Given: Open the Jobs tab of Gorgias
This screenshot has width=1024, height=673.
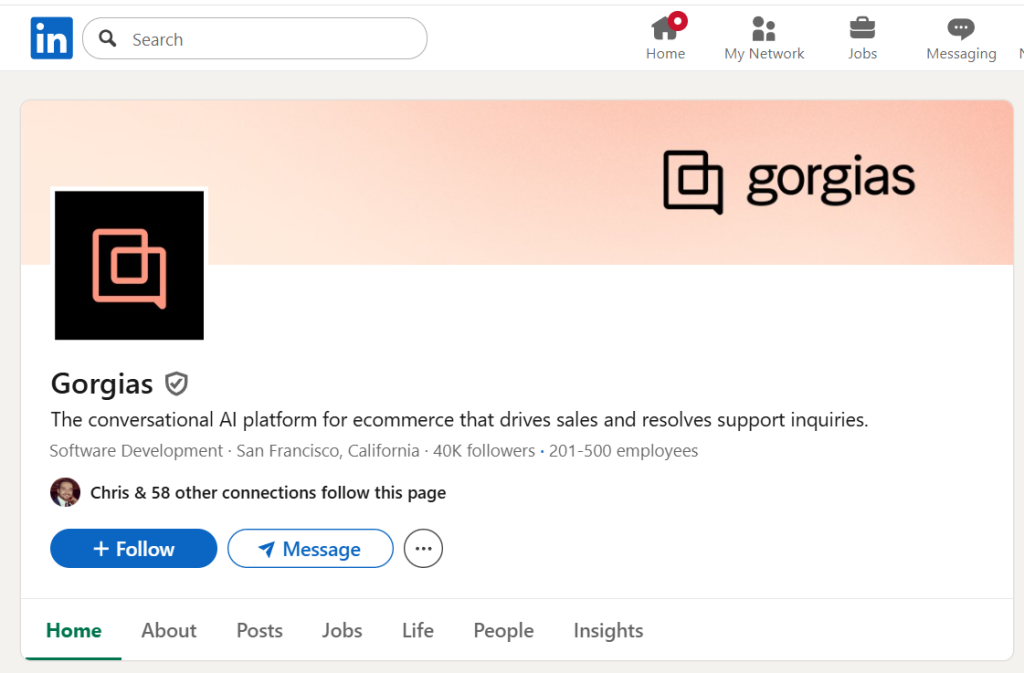Looking at the screenshot, I should (341, 630).
